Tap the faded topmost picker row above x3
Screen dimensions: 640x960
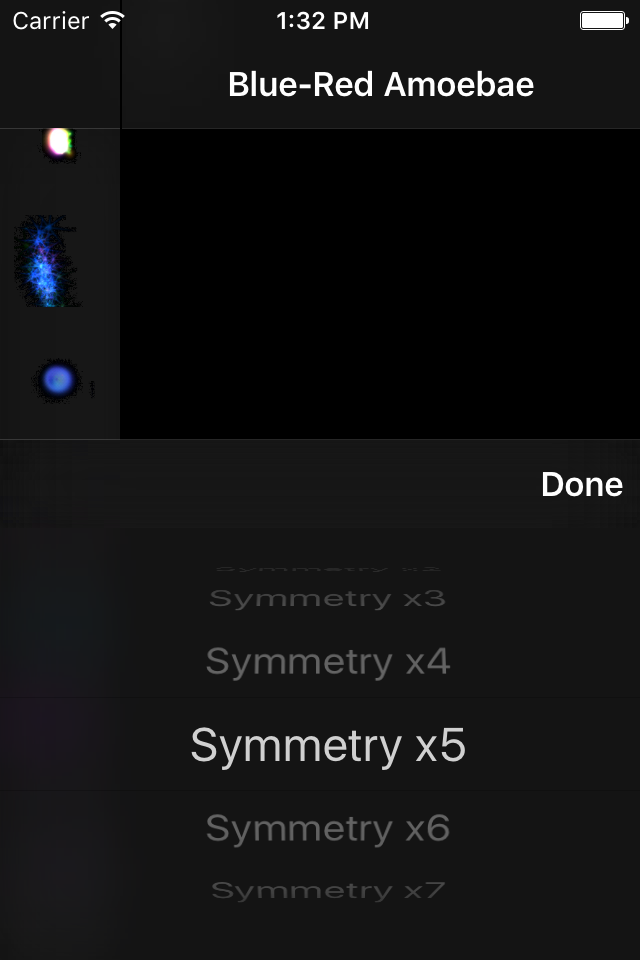pos(328,569)
